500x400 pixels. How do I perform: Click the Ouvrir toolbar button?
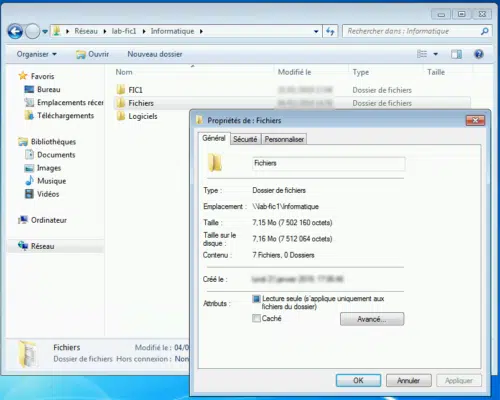coord(93,54)
